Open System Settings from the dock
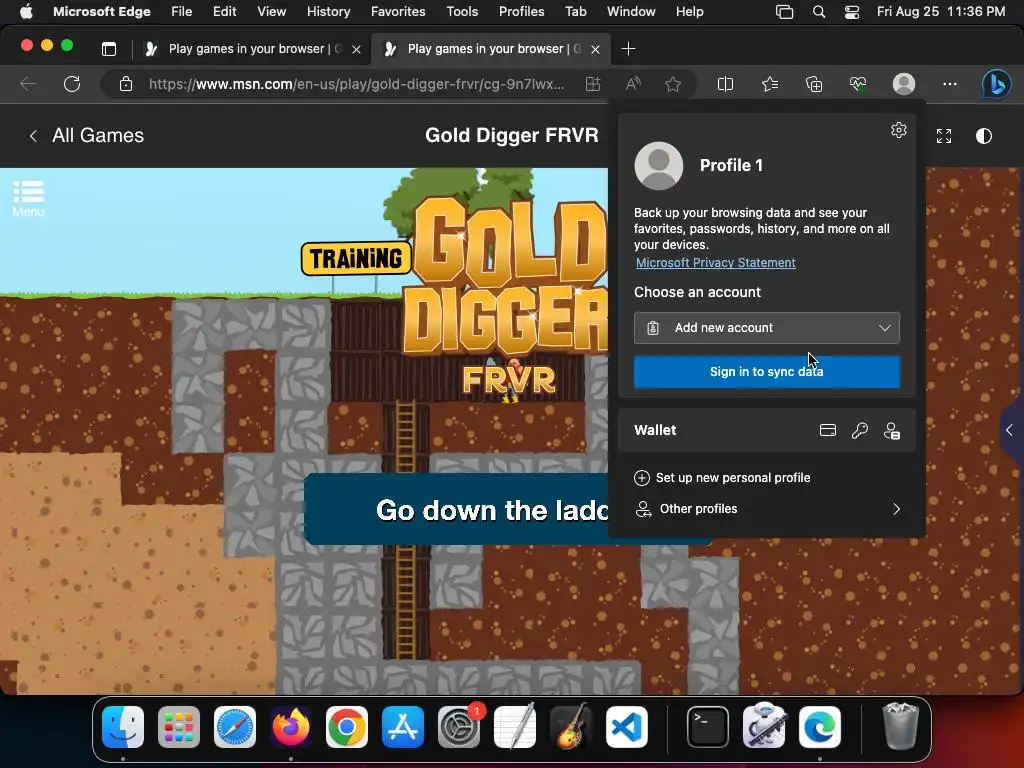This screenshot has height=768, width=1024. tap(459, 727)
